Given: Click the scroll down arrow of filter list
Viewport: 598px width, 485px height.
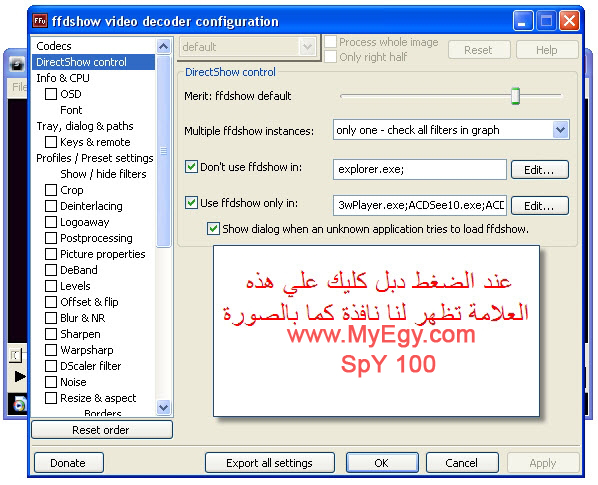Looking at the screenshot, I should pos(164,407).
